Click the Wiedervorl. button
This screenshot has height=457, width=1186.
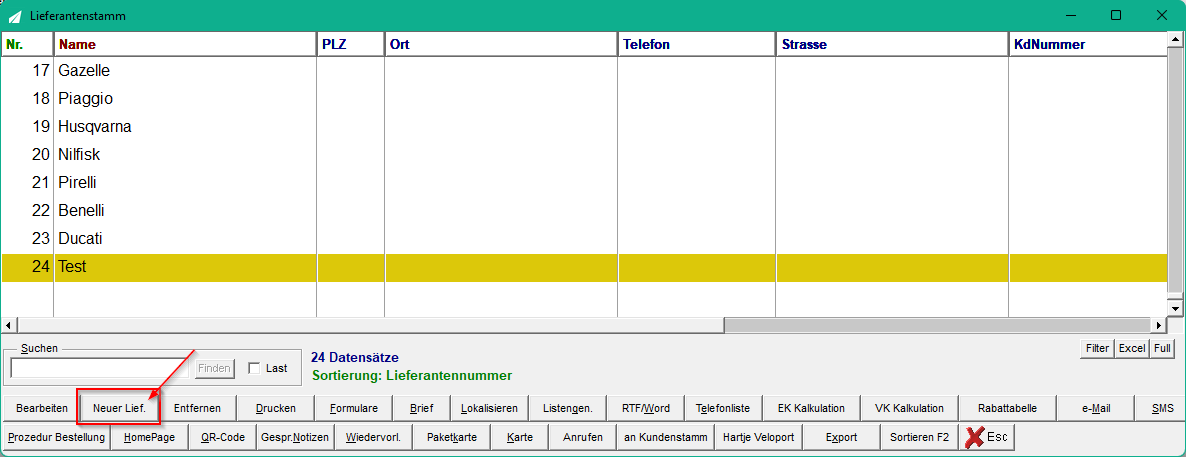tap(373, 437)
